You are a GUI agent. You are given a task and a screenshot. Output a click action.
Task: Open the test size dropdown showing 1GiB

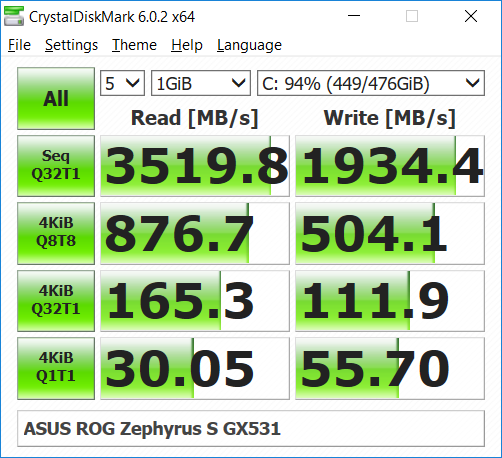[201, 83]
